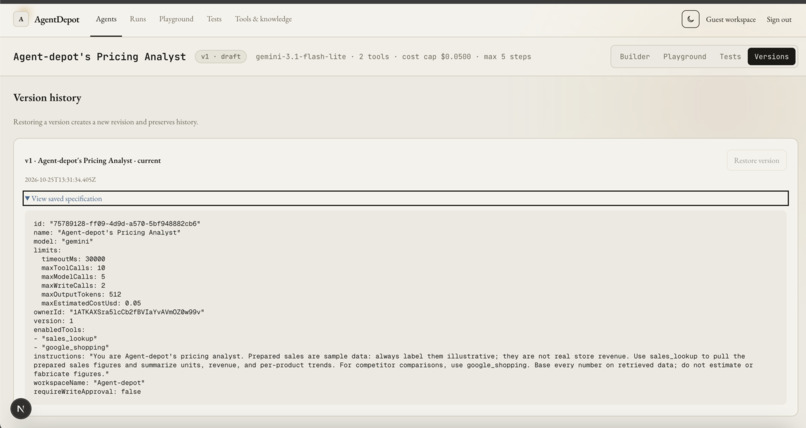Click the version timestamp 2026-10-25 text
The width and height of the screenshot is (806, 428).
[x=60, y=180]
